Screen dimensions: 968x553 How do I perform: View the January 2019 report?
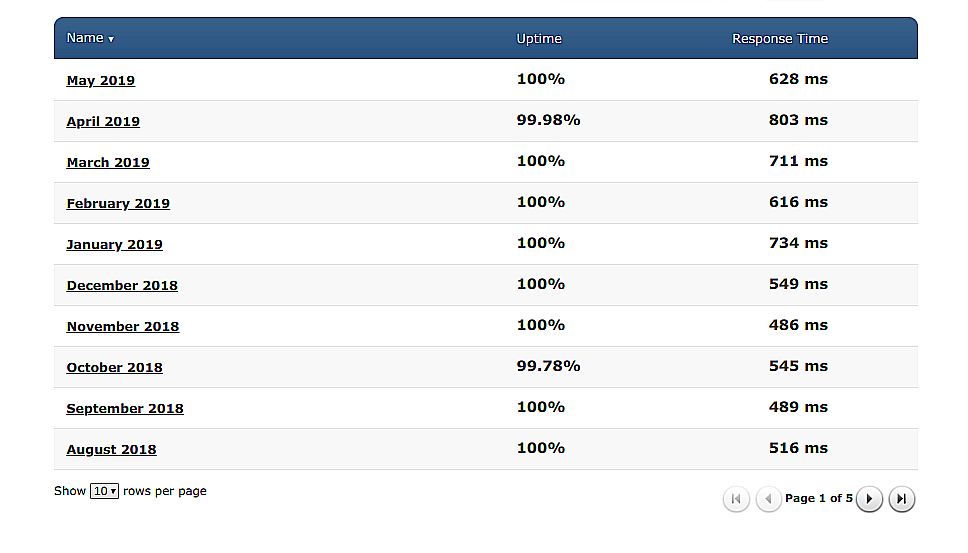114,244
